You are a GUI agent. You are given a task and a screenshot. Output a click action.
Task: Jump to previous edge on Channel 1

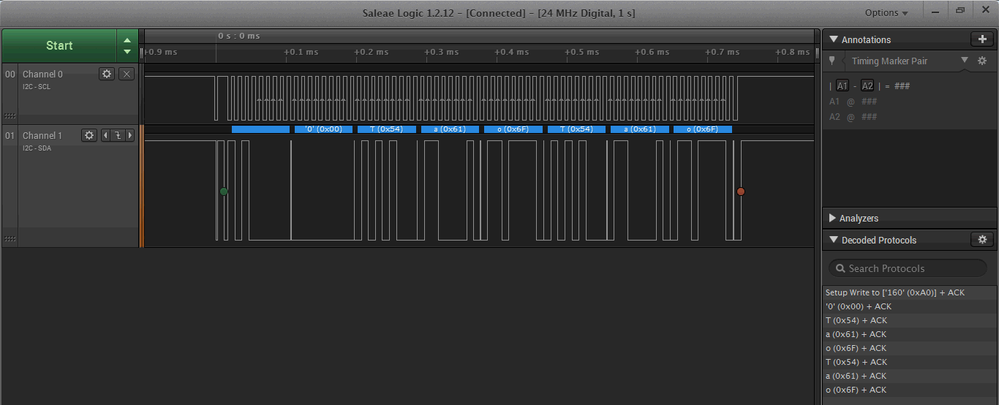tap(106, 135)
